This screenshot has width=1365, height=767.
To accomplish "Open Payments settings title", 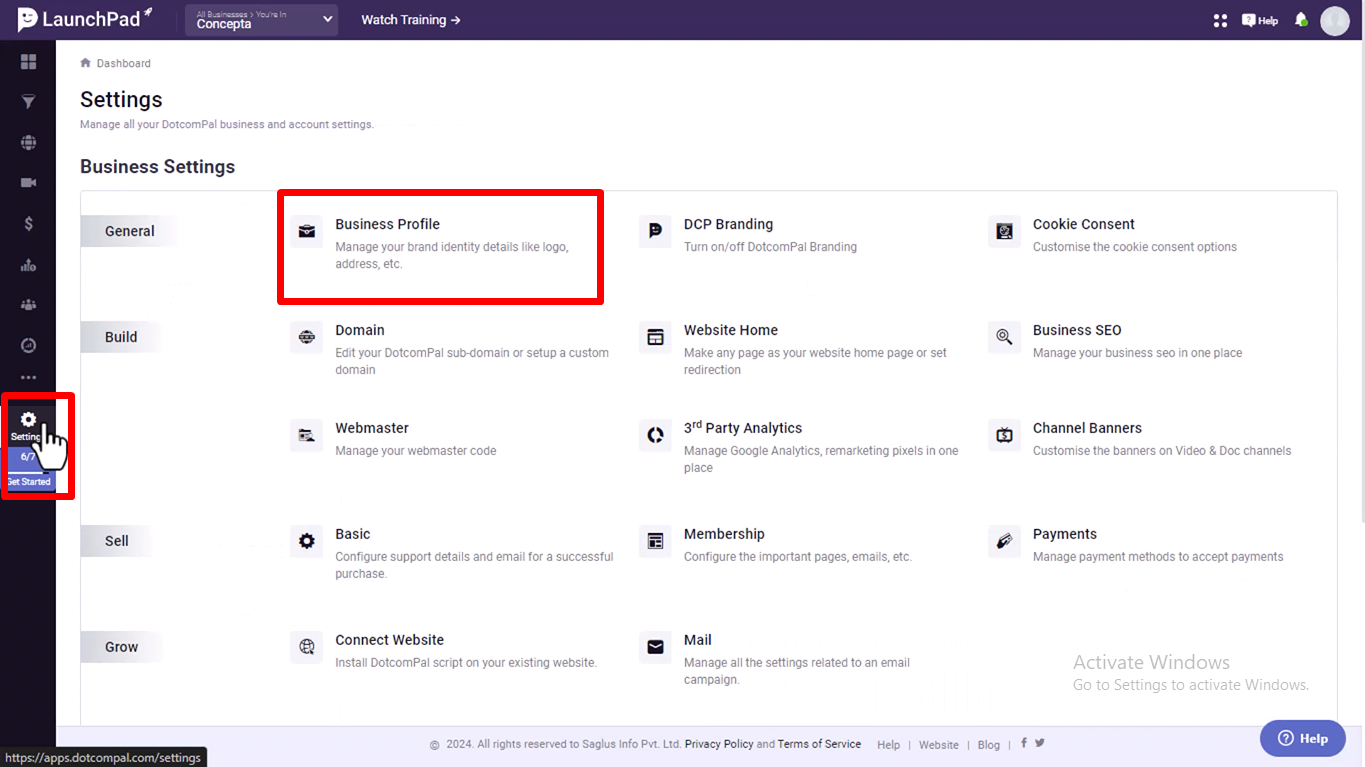I will coord(1065,534).
